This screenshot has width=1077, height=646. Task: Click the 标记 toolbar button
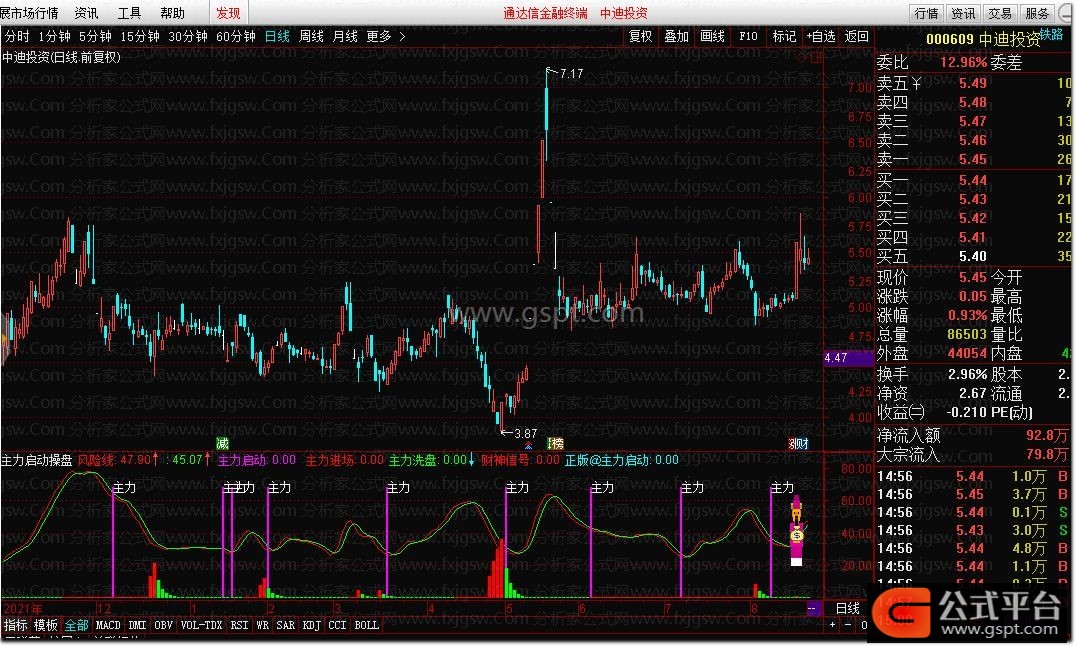click(x=784, y=36)
